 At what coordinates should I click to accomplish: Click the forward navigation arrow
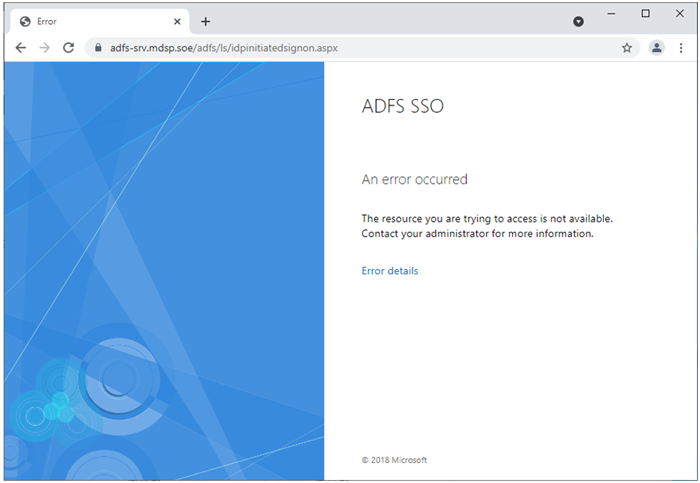pyautogui.click(x=44, y=48)
